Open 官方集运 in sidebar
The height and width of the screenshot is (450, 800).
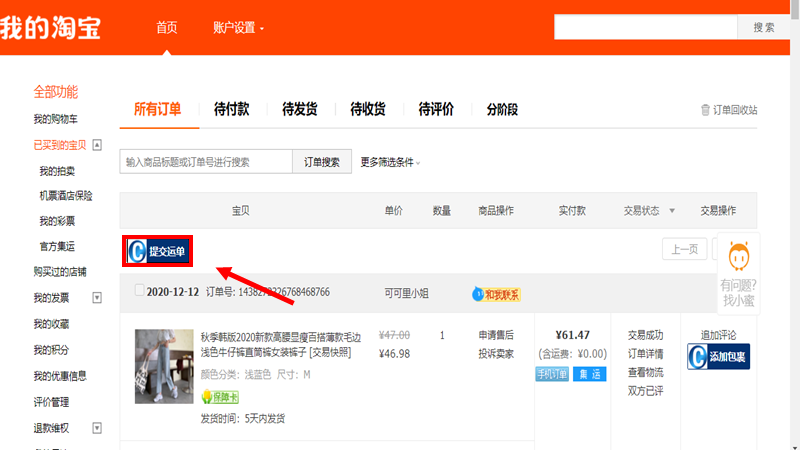[57, 246]
